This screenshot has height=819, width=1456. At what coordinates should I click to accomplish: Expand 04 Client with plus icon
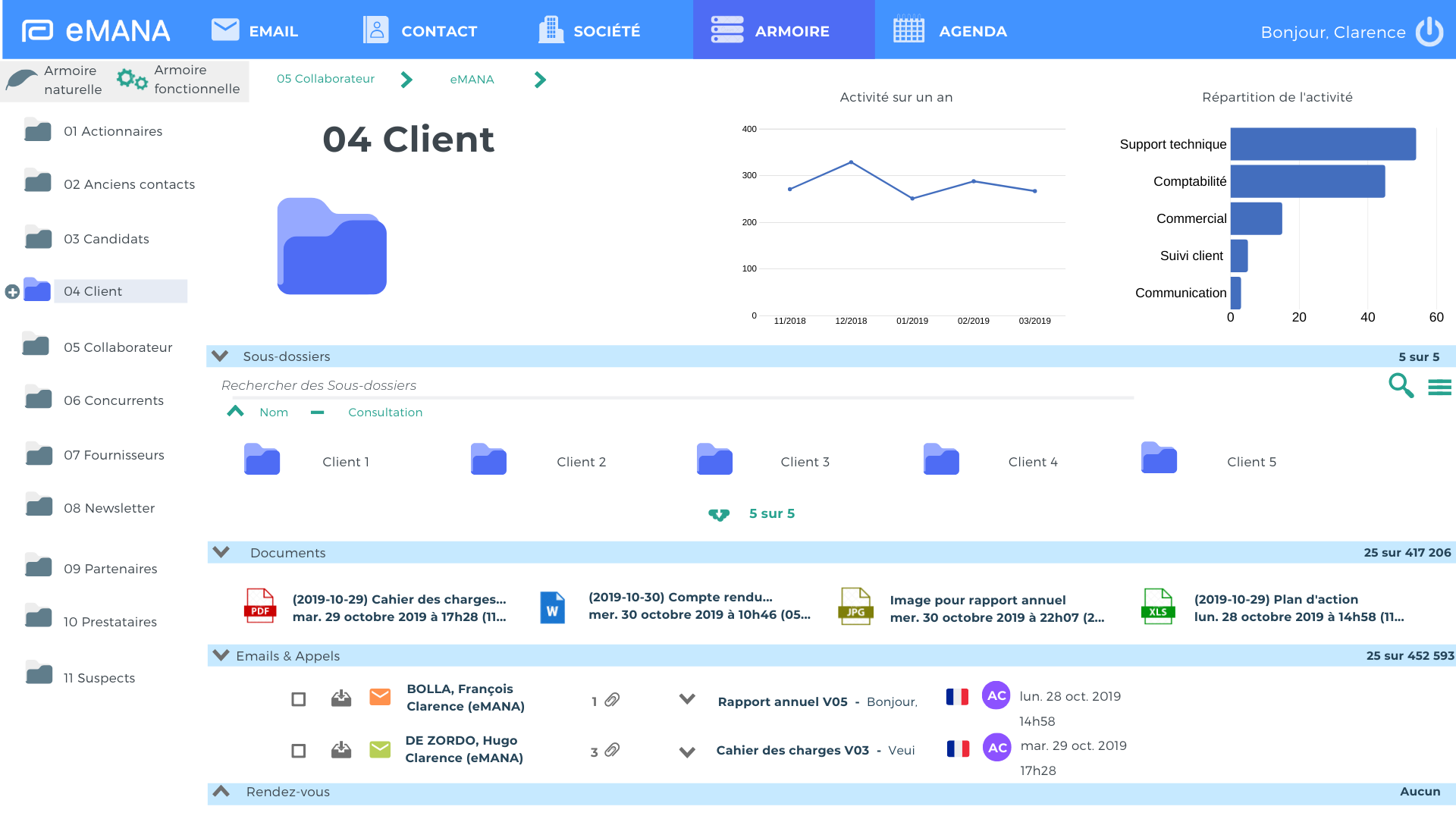12,292
